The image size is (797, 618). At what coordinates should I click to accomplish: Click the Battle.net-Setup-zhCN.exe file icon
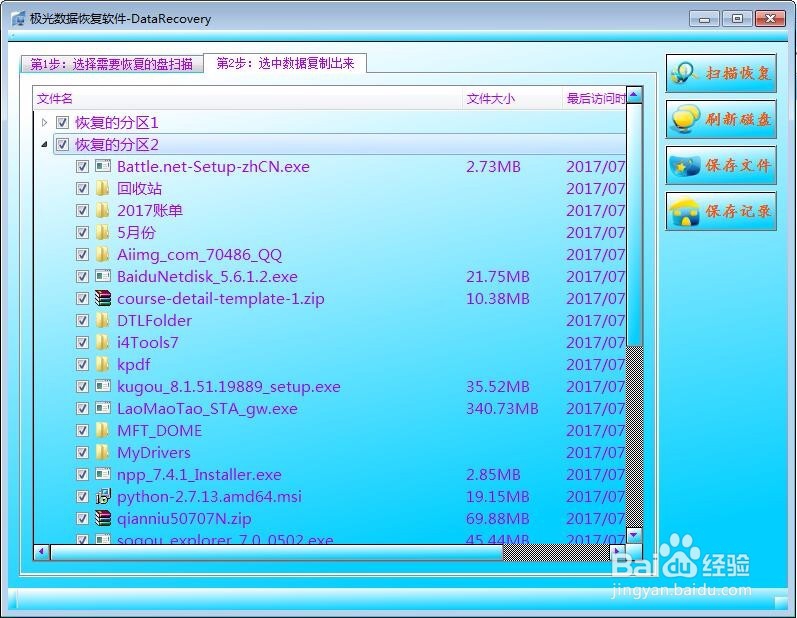(x=103, y=166)
